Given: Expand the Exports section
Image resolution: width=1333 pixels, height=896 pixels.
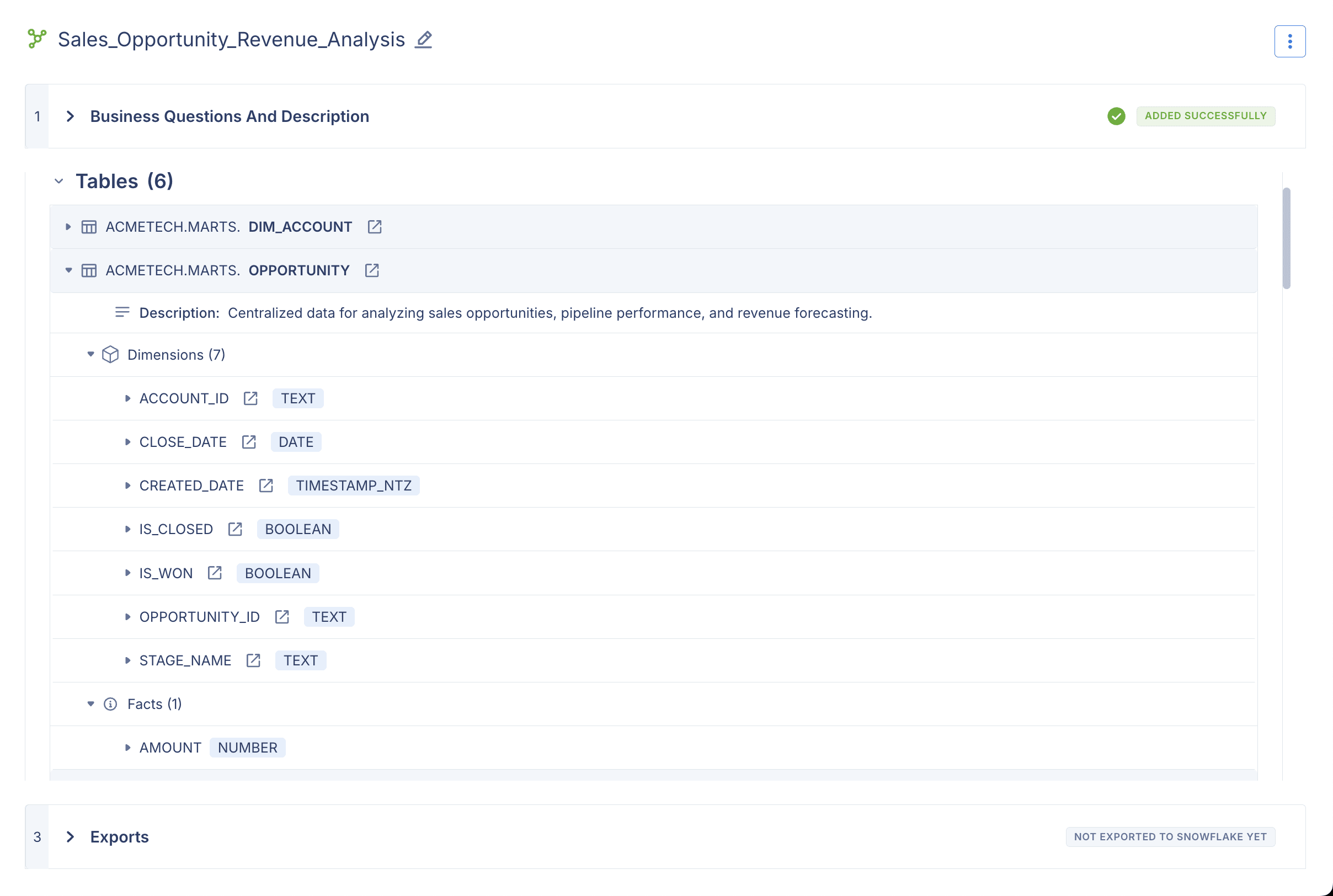Looking at the screenshot, I should coord(70,836).
